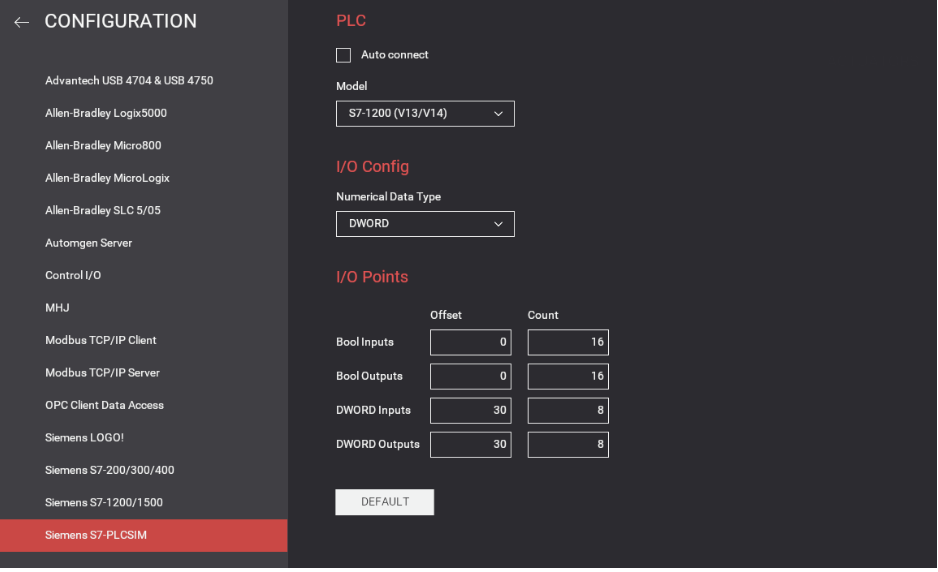Click the DWORD Outputs row label
Viewport: 938px width, 572px height.
(378, 445)
